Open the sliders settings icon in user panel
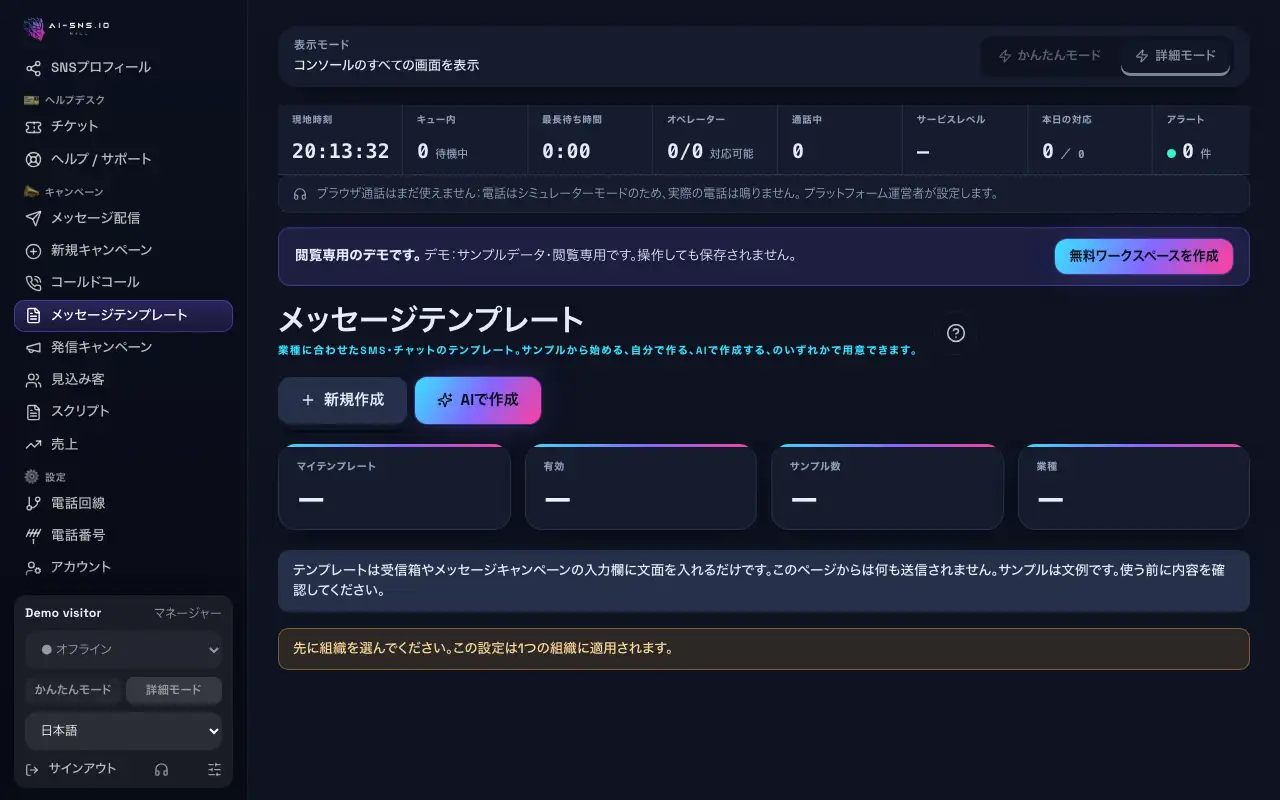The image size is (1280, 800). (214, 769)
